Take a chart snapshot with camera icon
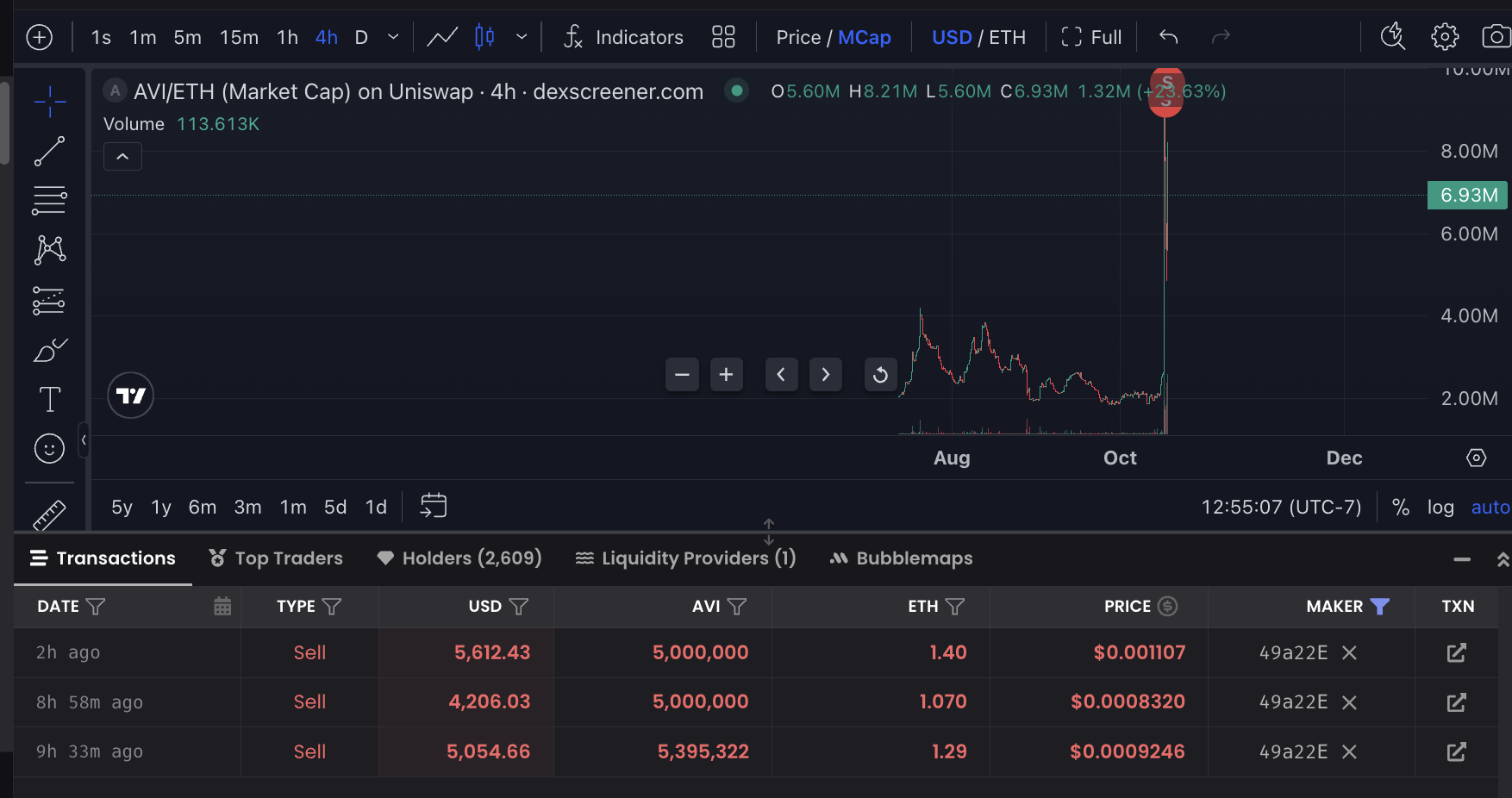 point(1496,37)
